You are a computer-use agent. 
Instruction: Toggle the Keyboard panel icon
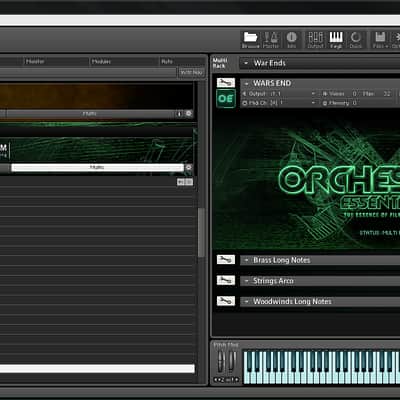coord(336,40)
